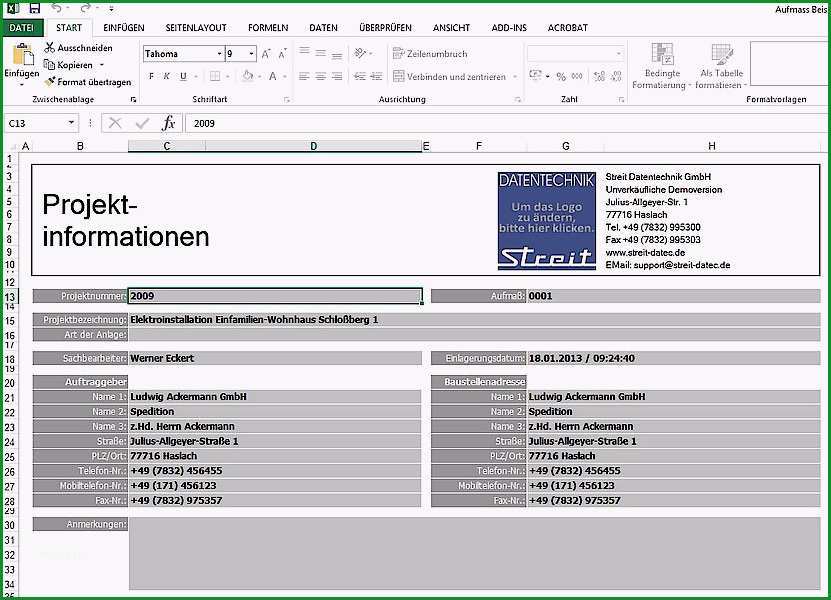Select cell with Werner Eckert
Image resolution: width=831 pixels, height=600 pixels.
coord(275,358)
